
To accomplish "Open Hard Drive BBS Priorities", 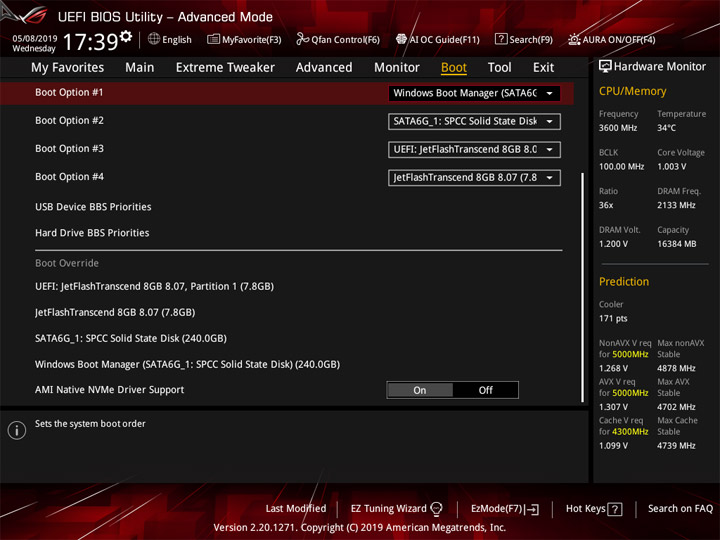I will (92, 233).
